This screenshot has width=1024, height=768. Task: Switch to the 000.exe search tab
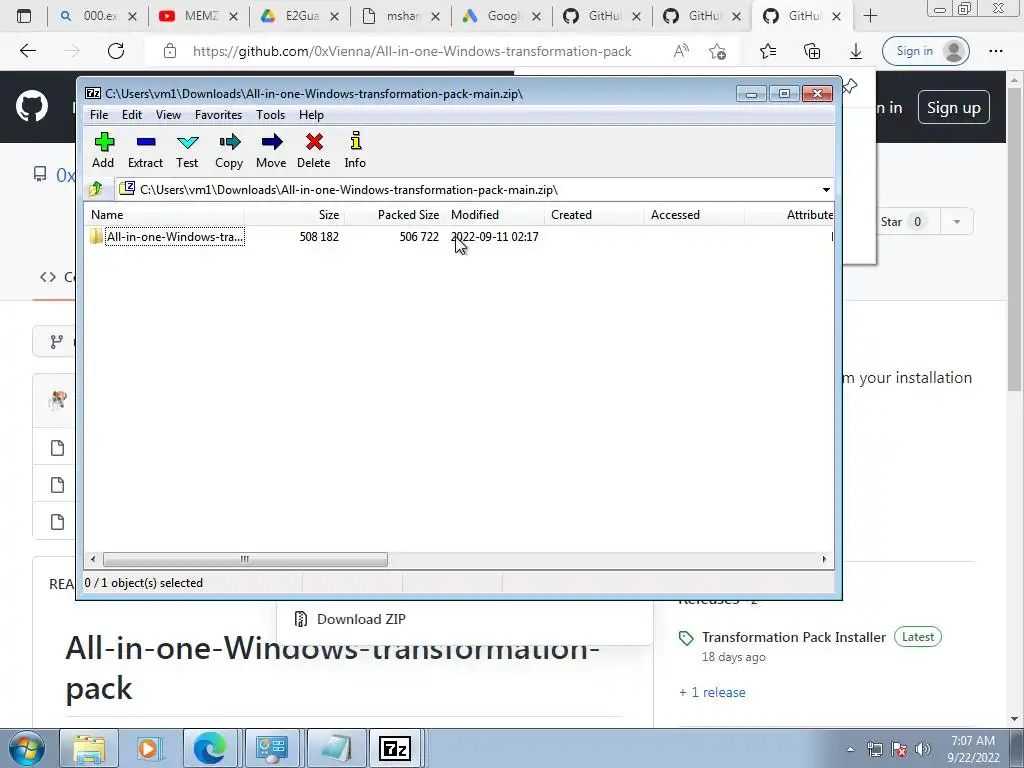pos(99,16)
